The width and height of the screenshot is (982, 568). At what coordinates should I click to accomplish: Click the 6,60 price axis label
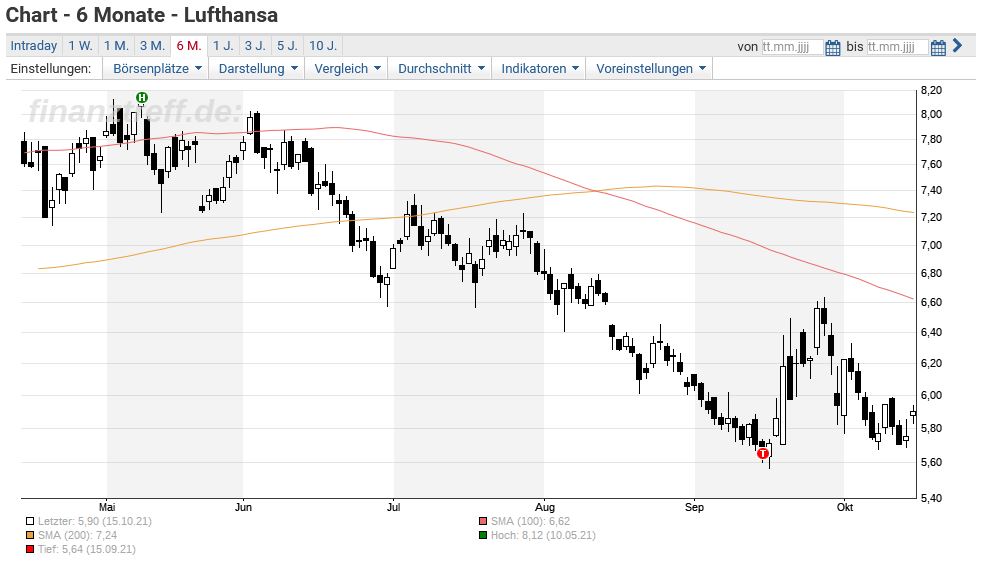pyautogui.click(x=931, y=302)
